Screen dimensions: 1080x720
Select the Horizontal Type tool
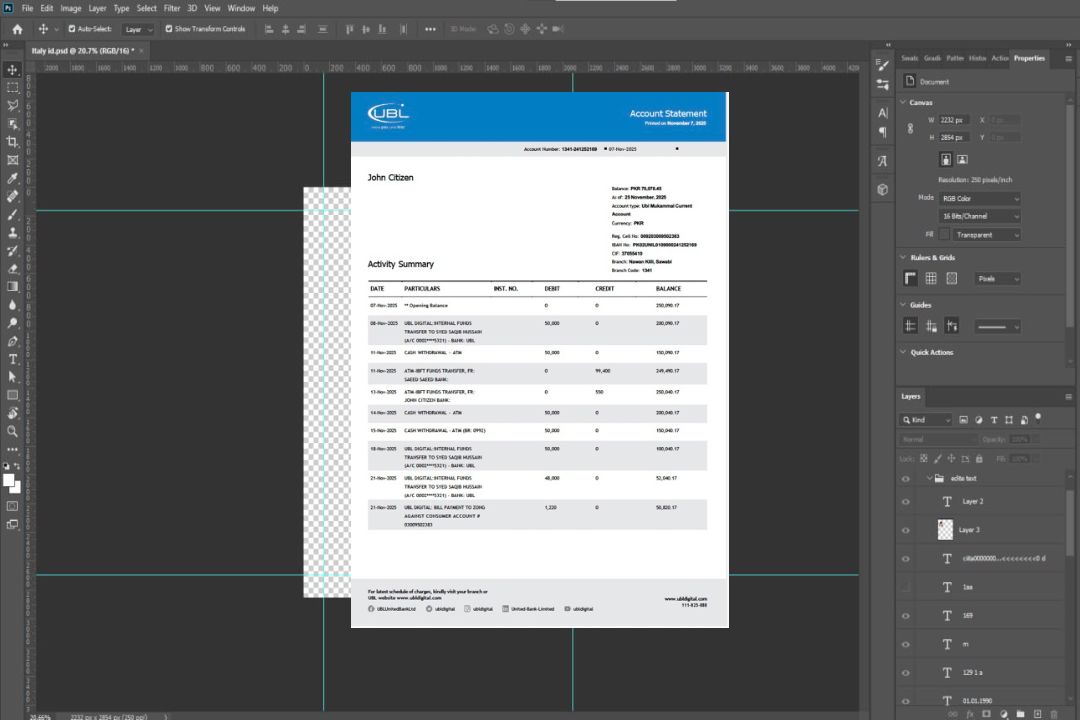[x=12, y=359]
